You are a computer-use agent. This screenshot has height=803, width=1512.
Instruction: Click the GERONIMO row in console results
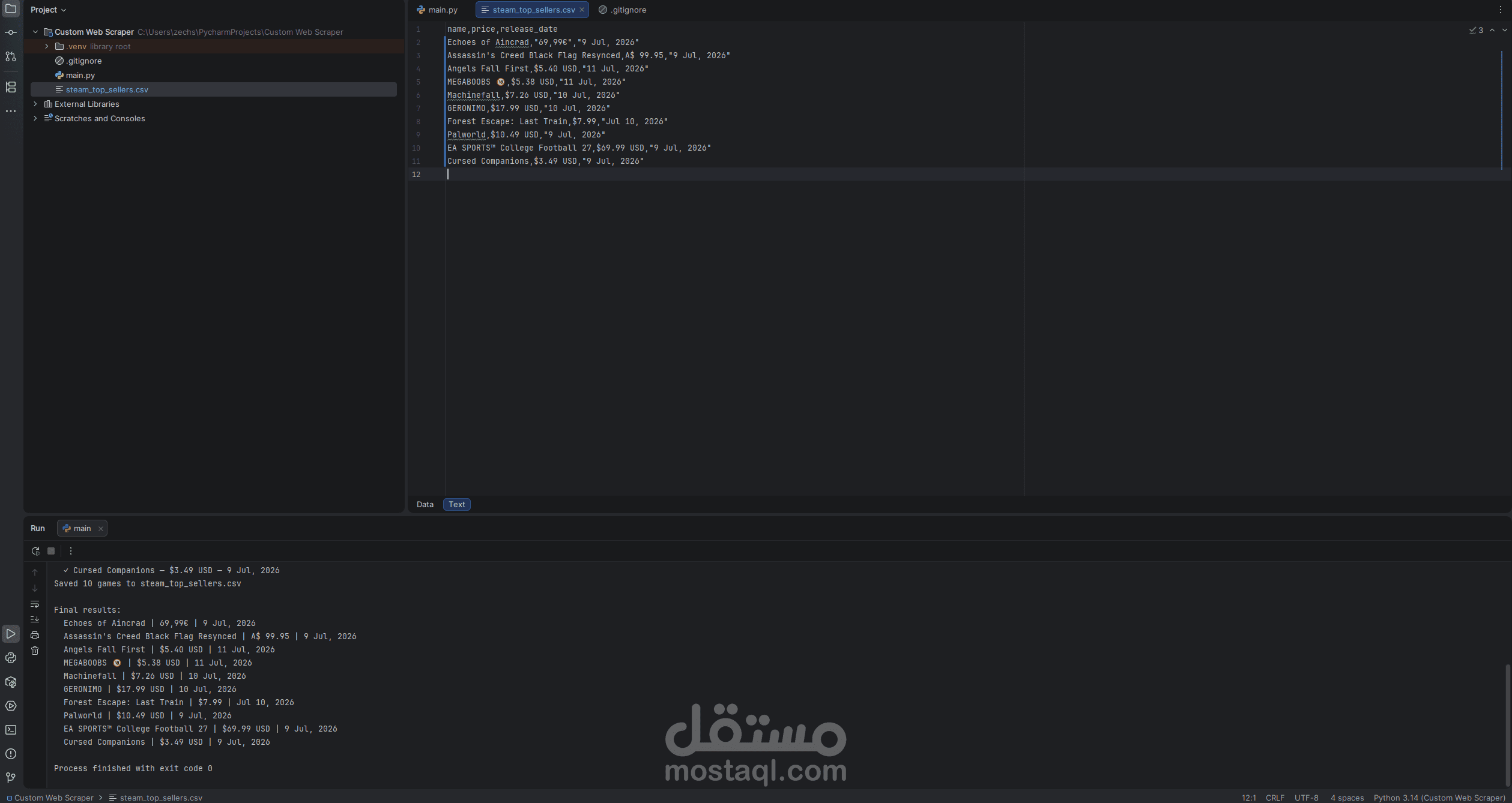click(150, 689)
